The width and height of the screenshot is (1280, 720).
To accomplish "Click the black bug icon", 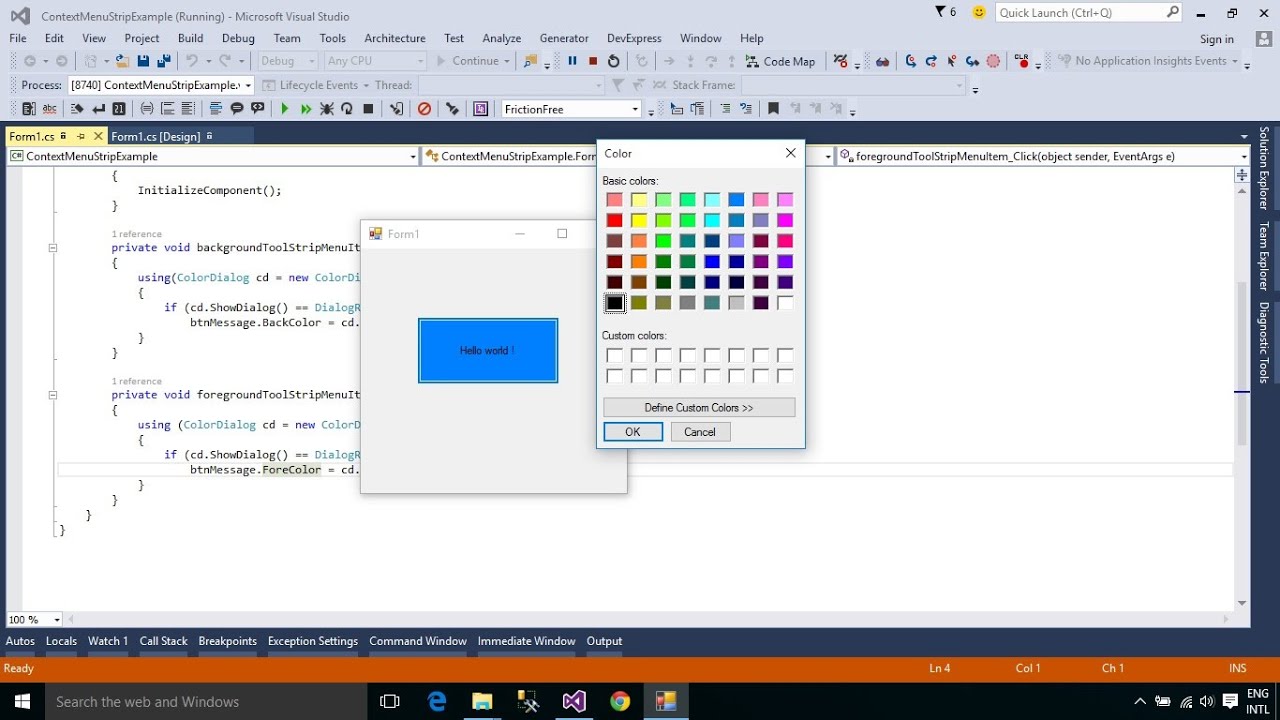I will (327, 109).
